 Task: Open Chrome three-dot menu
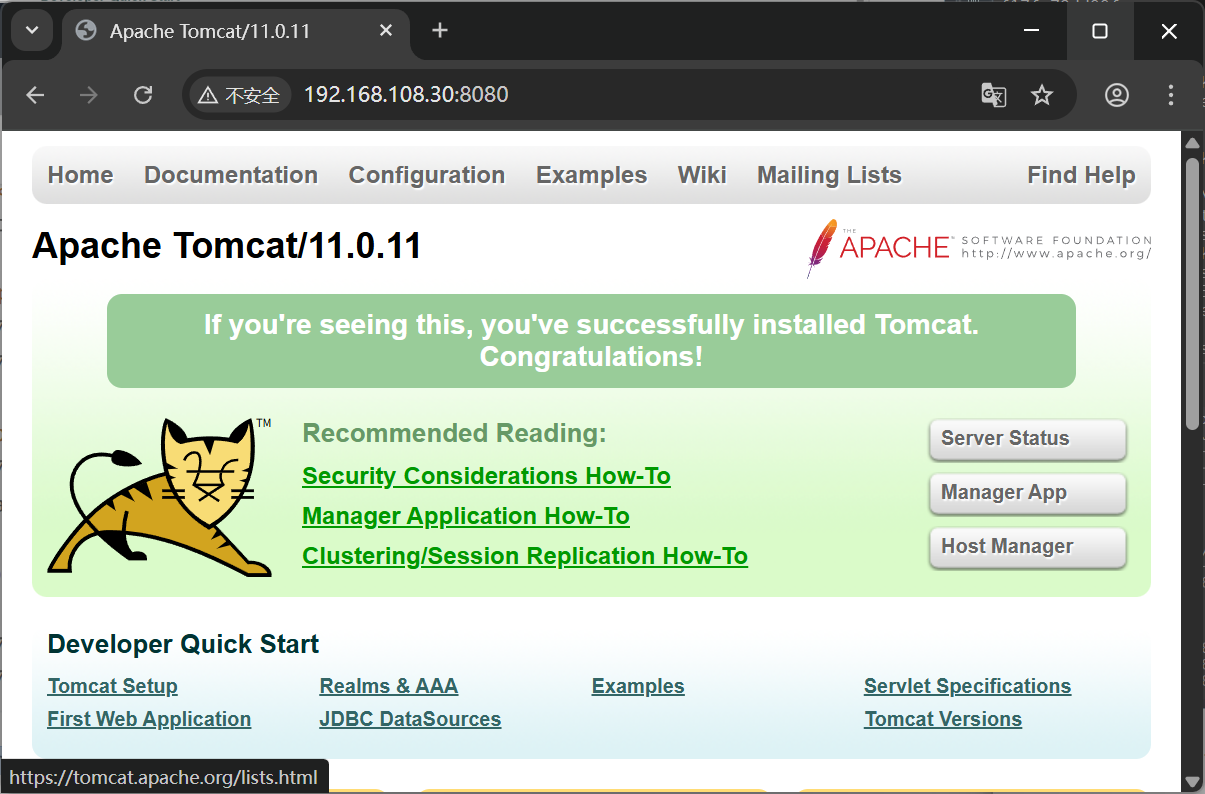pyautogui.click(x=1171, y=95)
